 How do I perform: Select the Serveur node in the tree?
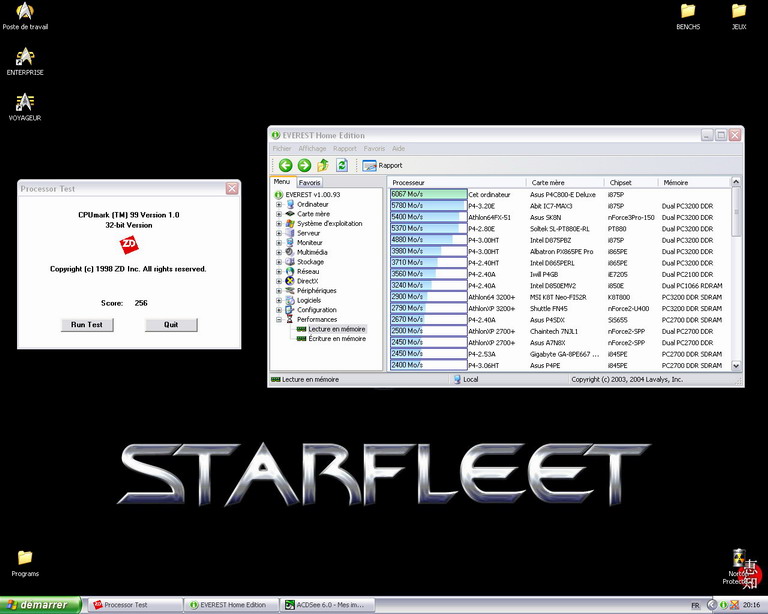[308, 233]
